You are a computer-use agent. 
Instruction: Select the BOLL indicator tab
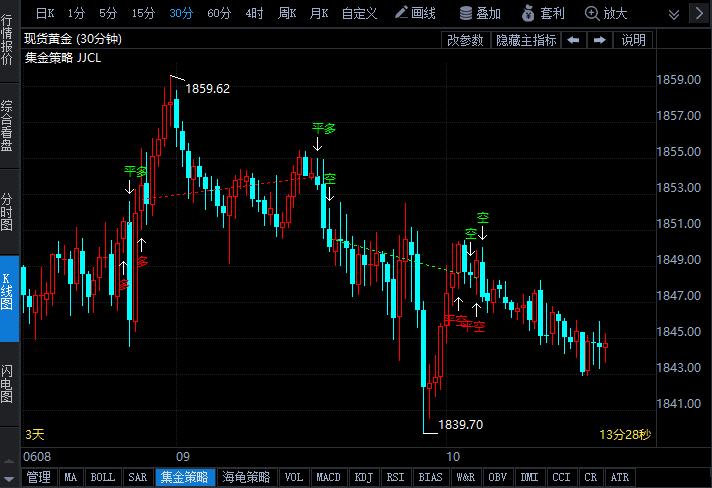[x=103, y=478]
